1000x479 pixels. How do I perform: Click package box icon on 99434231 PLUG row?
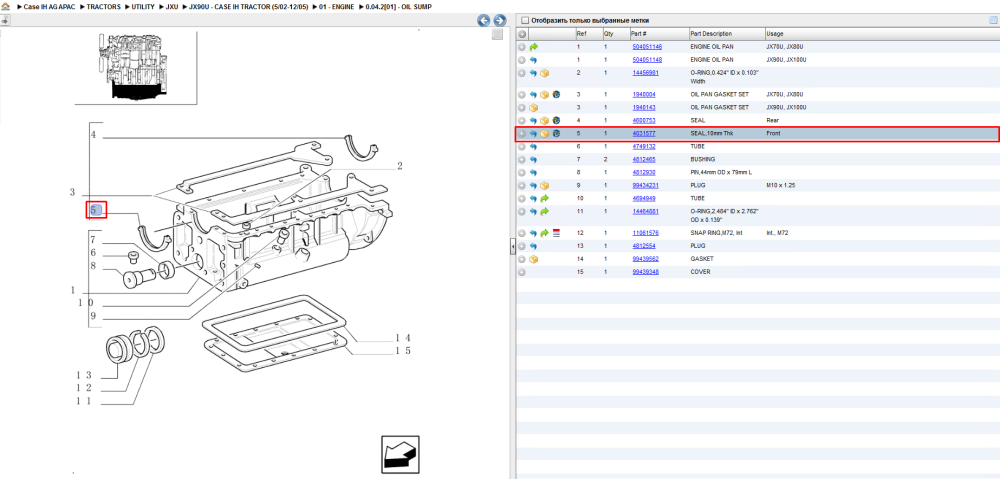click(x=545, y=186)
